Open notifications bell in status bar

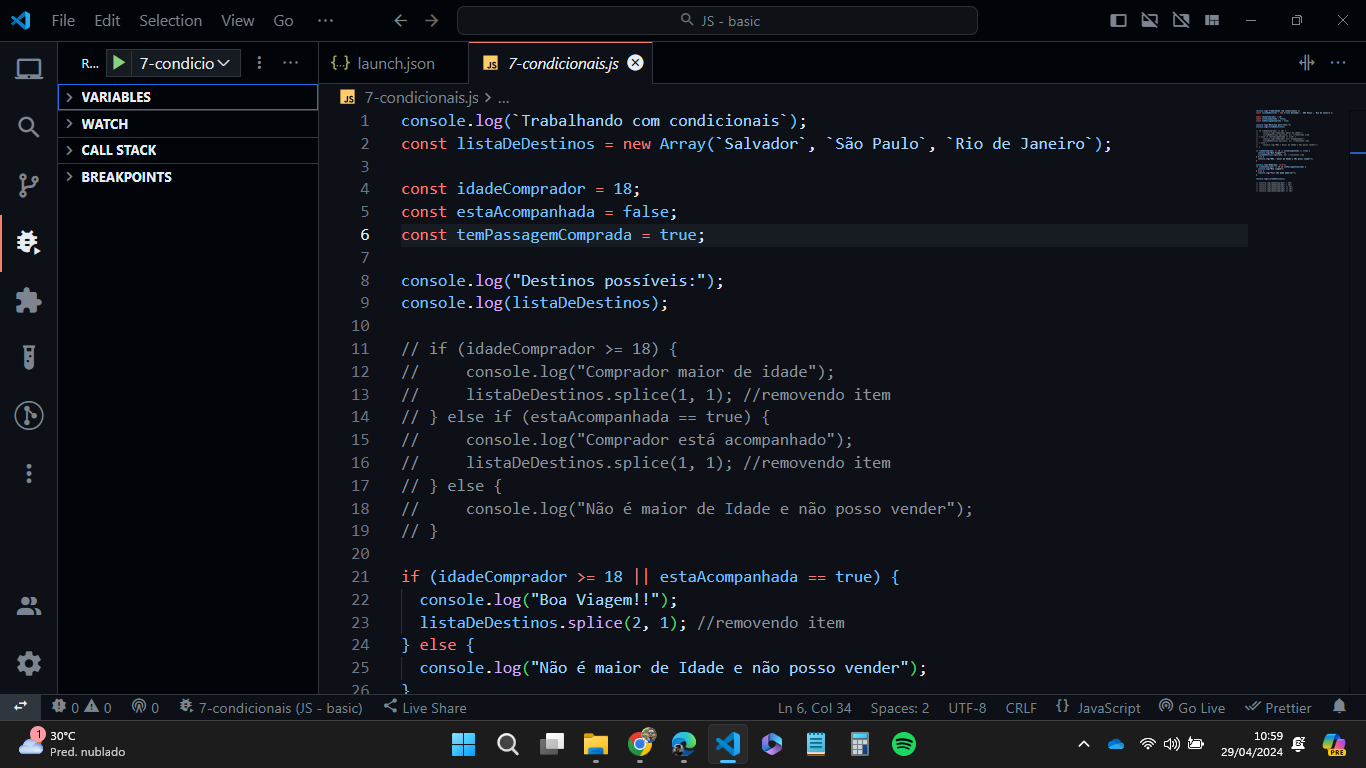point(1339,707)
